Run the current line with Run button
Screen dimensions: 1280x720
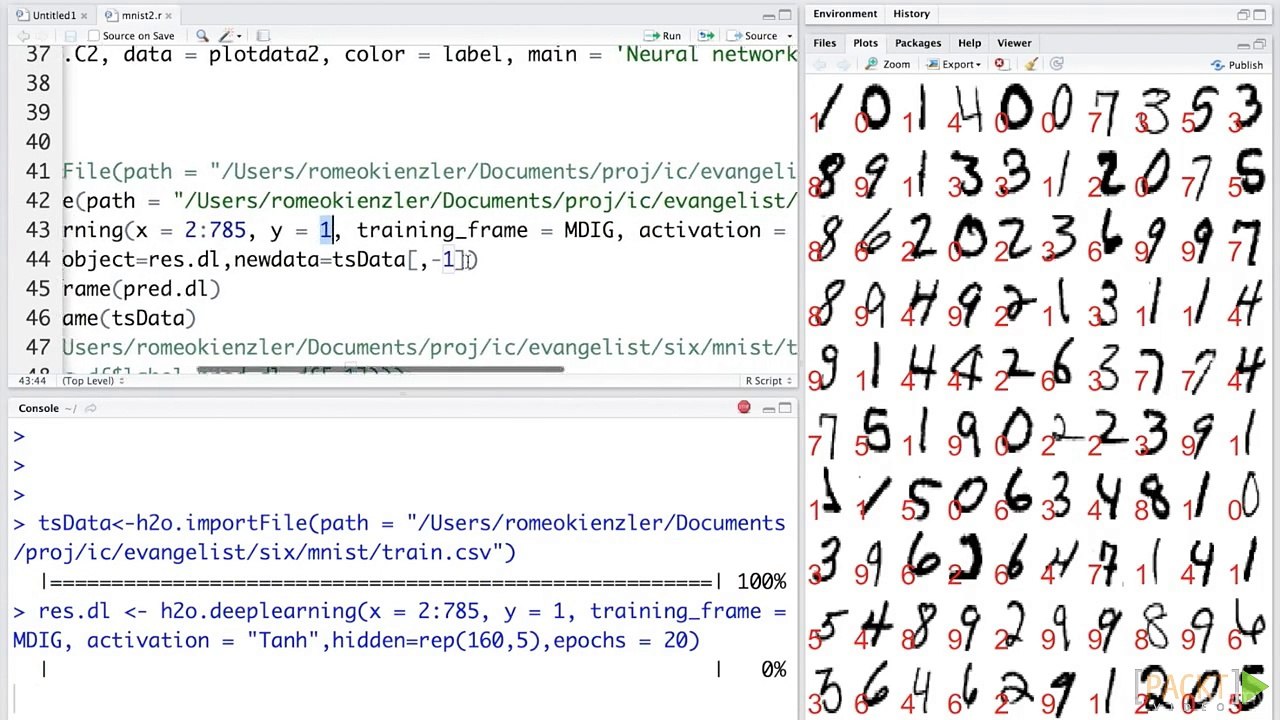[x=663, y=36]
